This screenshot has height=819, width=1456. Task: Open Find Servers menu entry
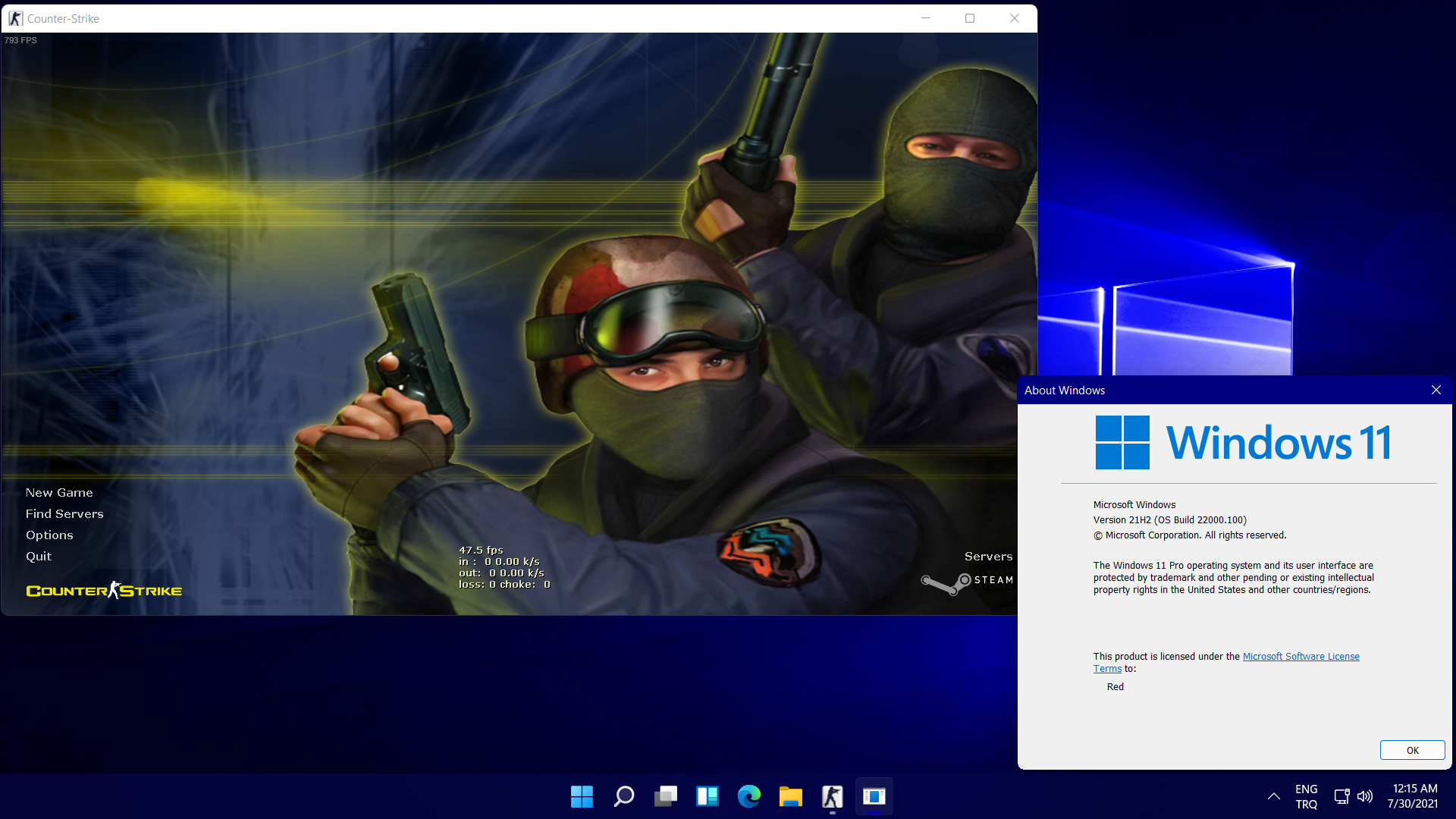[x=64, y=514]
